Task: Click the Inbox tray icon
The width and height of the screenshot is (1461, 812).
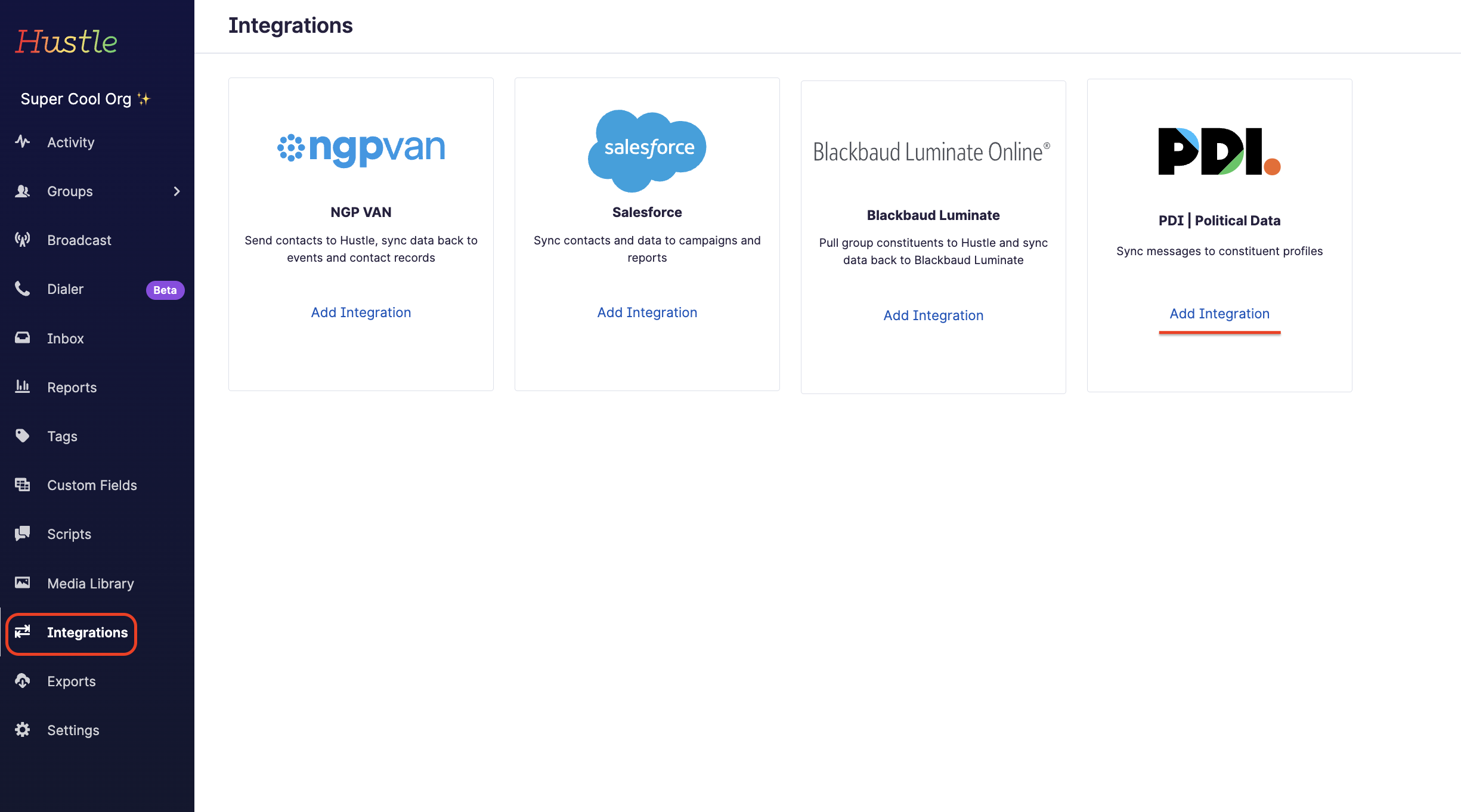Action: pos(23,338)
